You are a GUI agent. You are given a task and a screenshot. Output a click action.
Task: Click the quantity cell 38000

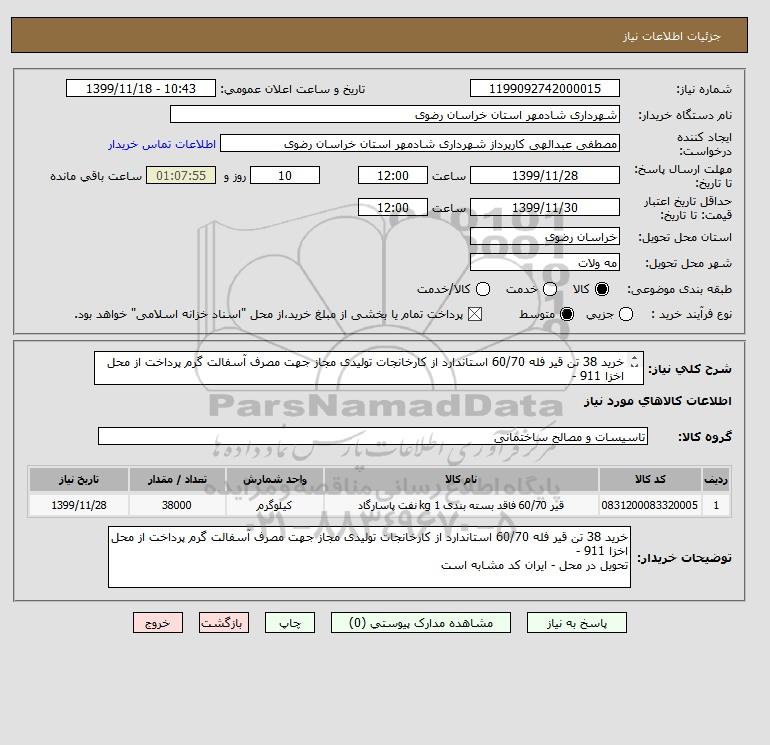[177, 505]
